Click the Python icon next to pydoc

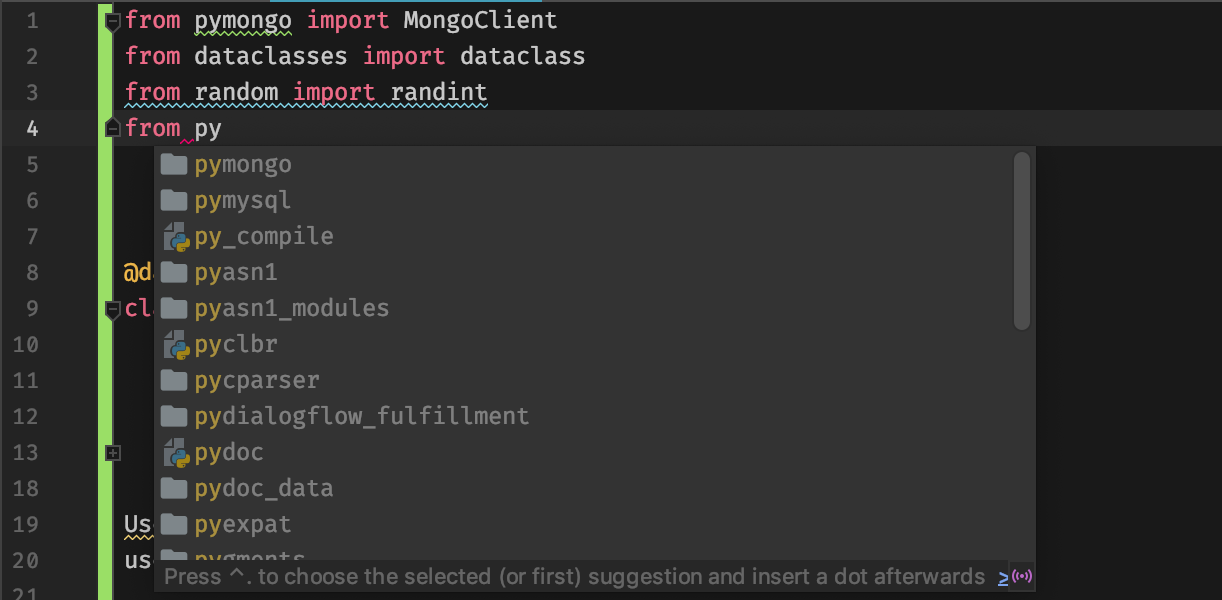point(174,451)
